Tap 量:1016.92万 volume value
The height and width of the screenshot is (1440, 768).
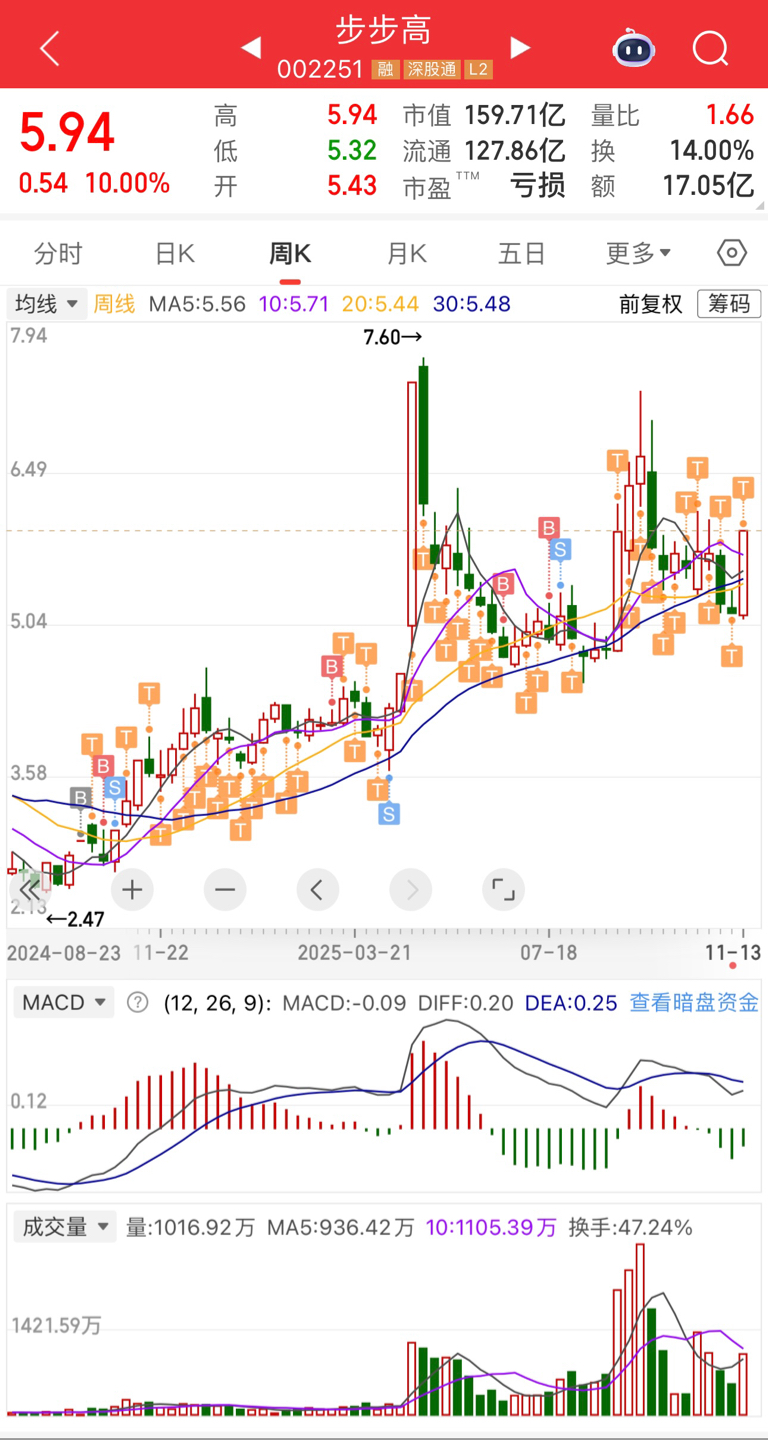tap(192, 1227)
